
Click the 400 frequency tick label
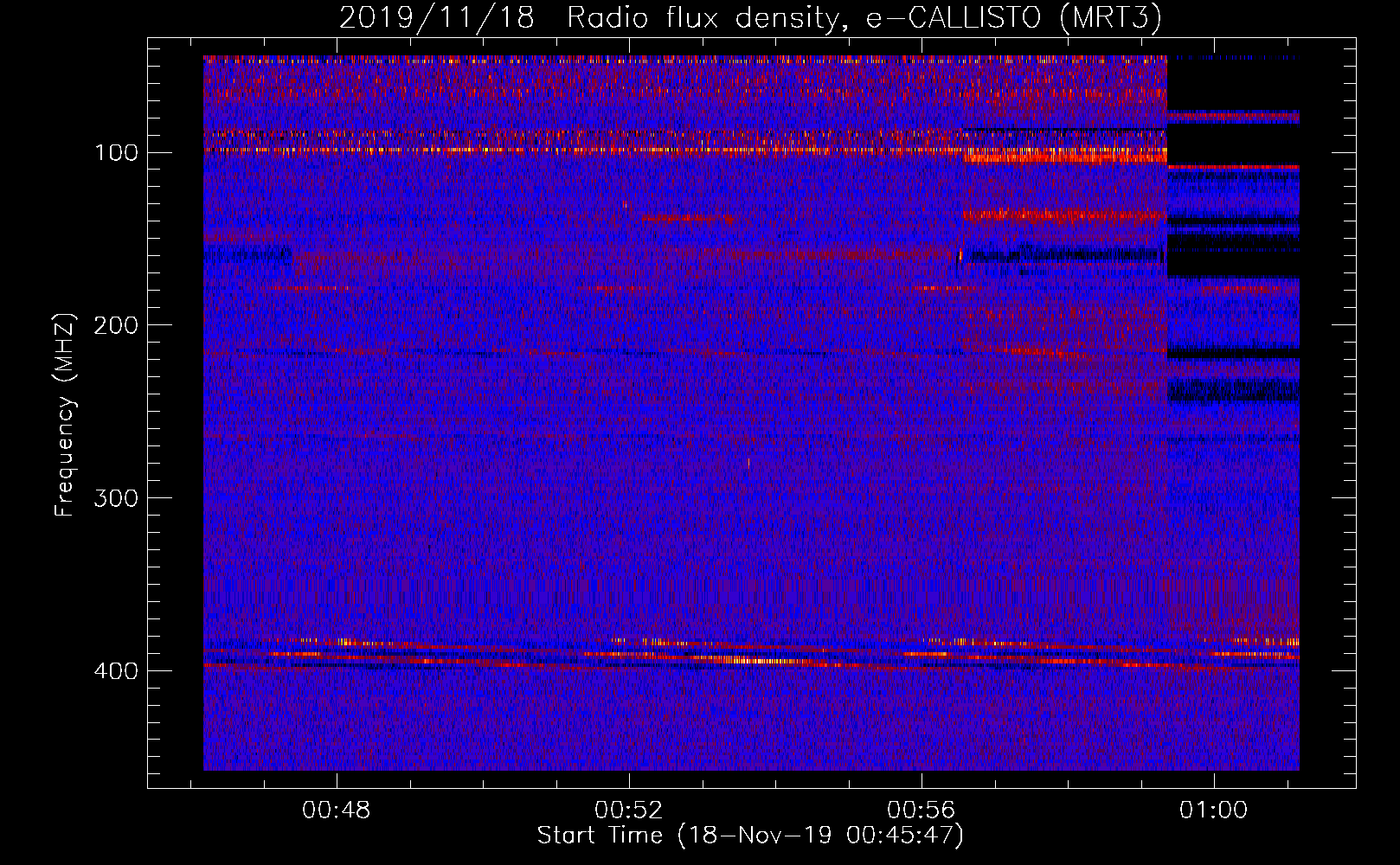click(117, 672)
